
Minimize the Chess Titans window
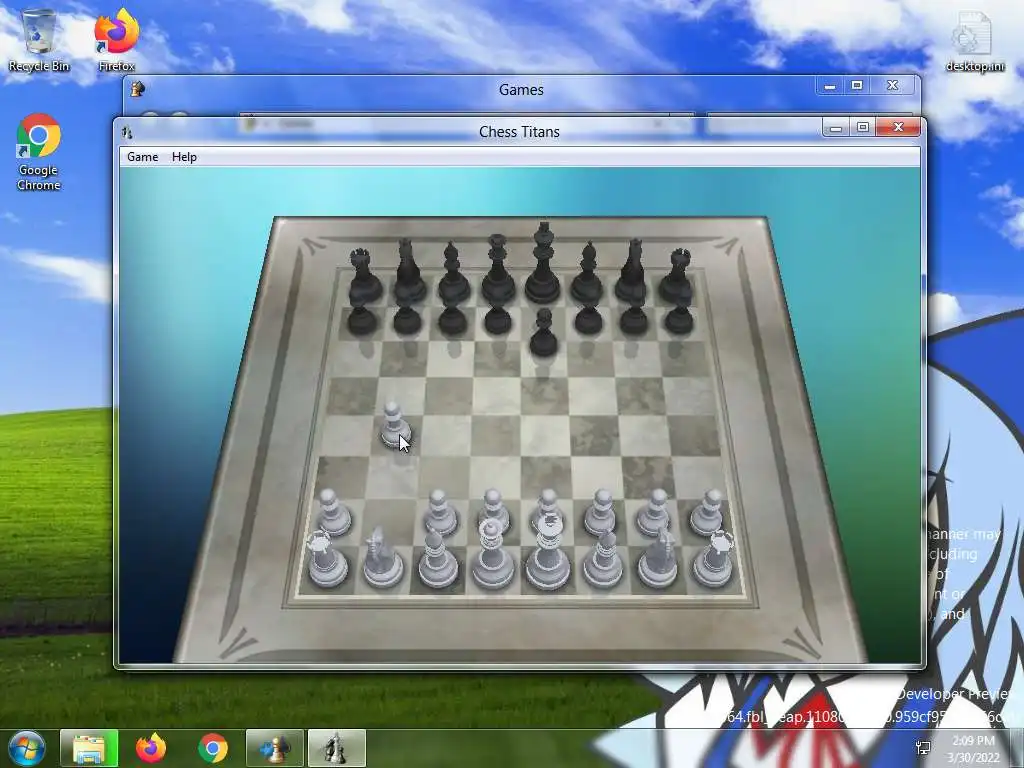(835, 127)
